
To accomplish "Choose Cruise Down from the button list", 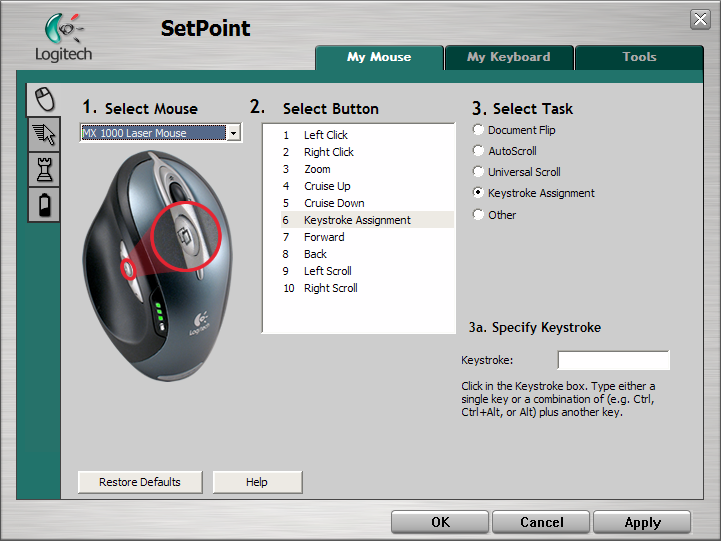I will 334,203.
